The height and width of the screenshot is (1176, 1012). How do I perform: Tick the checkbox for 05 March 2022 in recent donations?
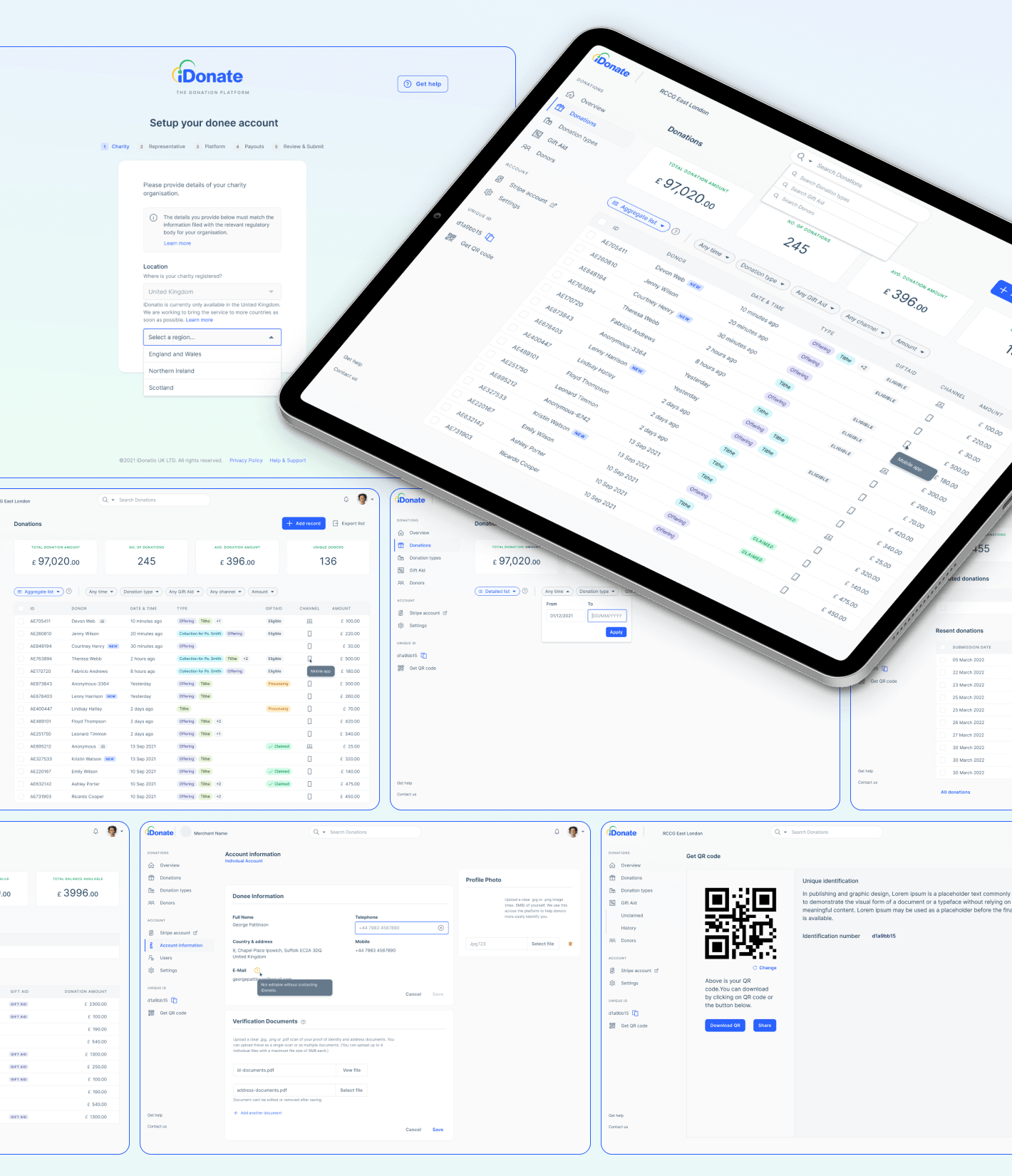point(944,660)
